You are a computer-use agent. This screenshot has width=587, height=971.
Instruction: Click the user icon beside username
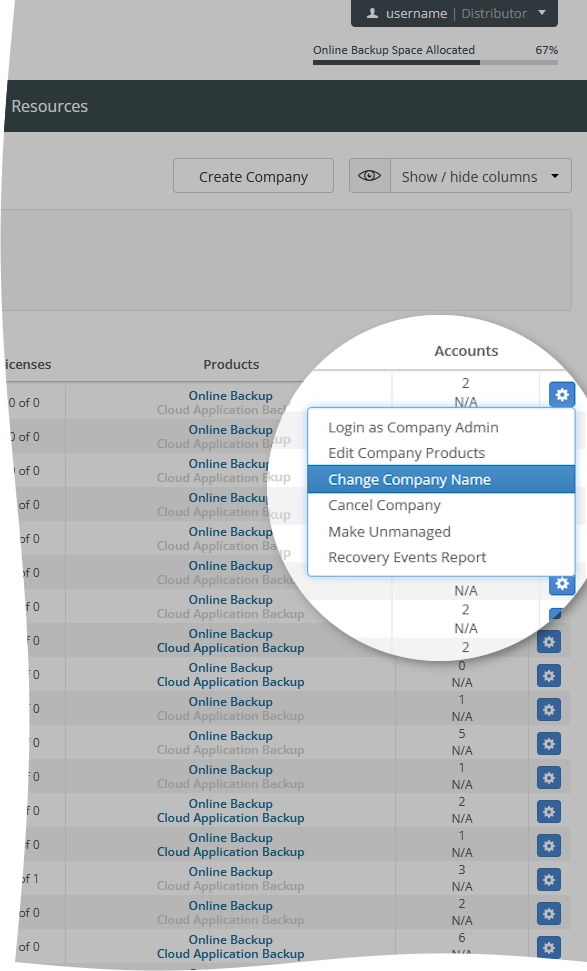372,13
